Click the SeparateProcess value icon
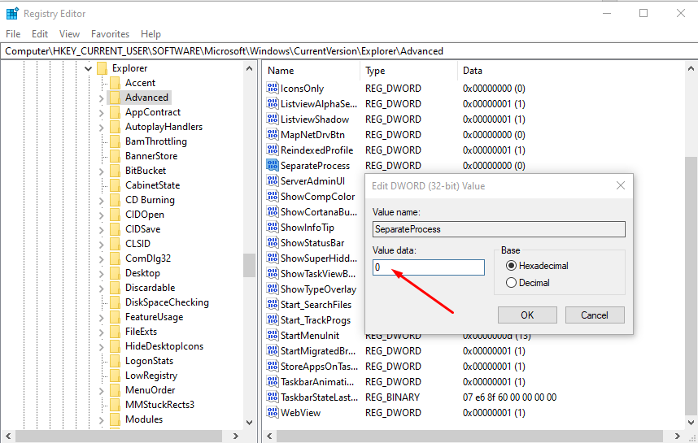Screen dimensions: 698x444 (272, 165)
